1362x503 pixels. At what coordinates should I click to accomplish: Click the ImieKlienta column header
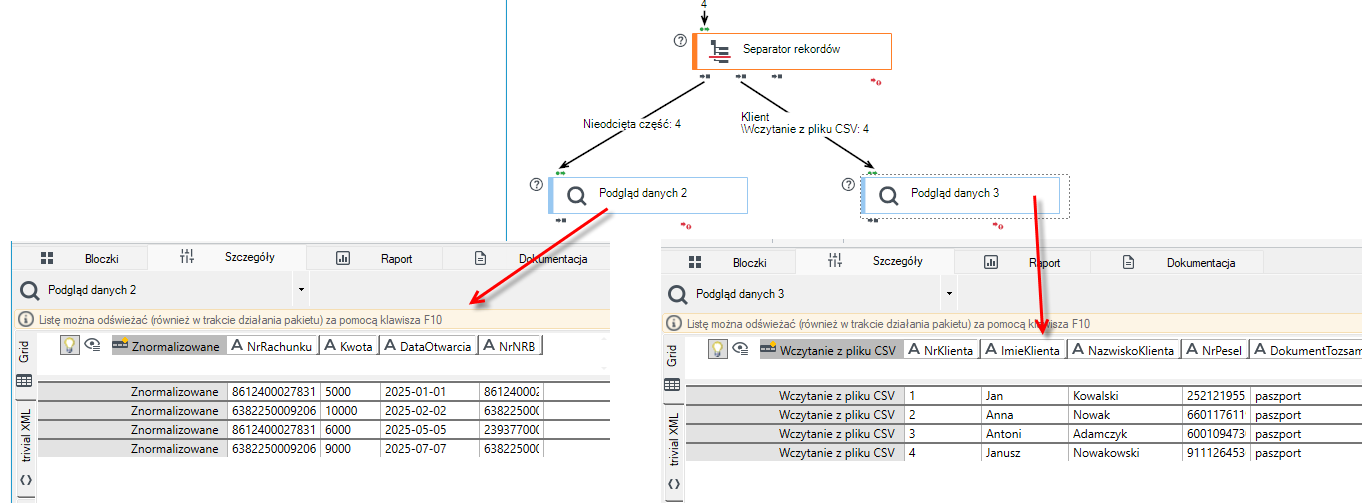click(1022, 350)
